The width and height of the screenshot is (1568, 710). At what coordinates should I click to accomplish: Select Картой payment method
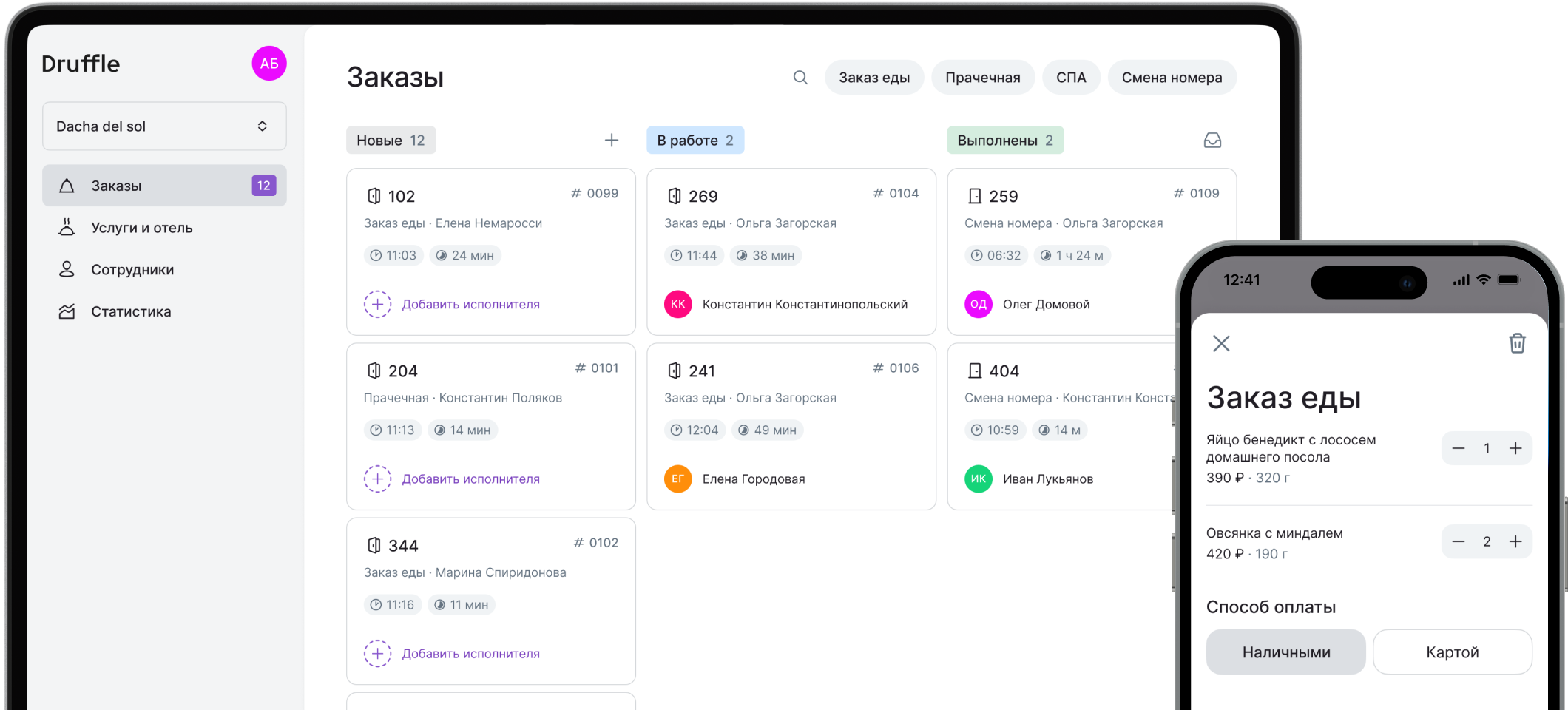[1452, 652]
